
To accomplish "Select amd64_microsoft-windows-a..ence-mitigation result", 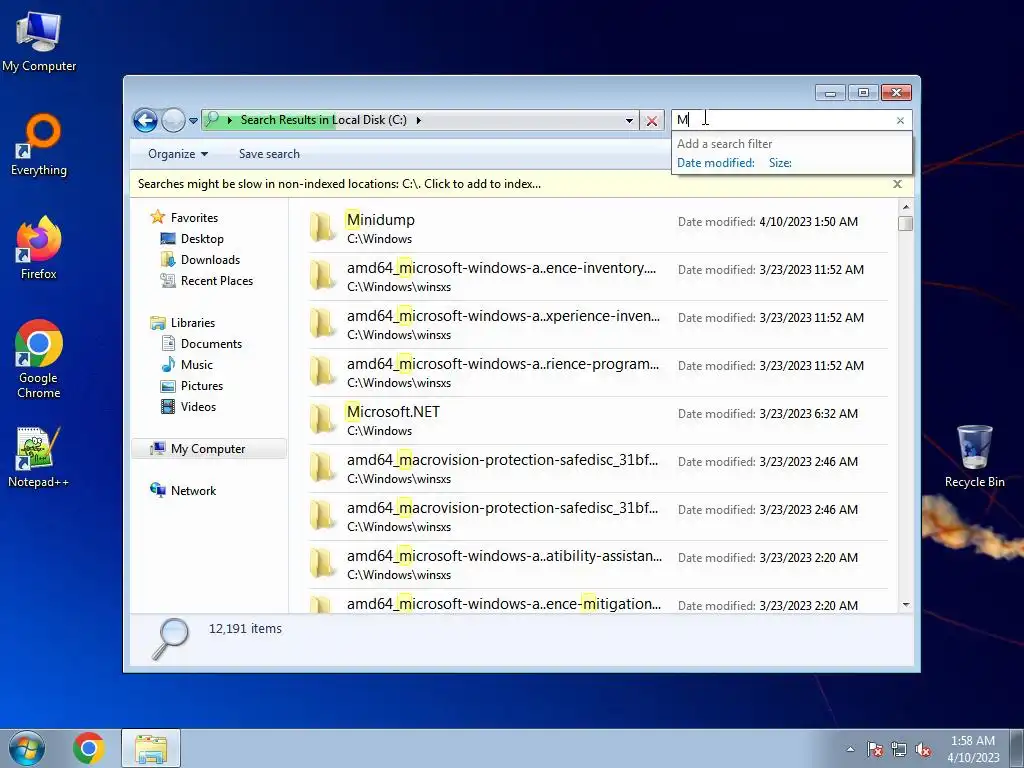I will [598, 602].
